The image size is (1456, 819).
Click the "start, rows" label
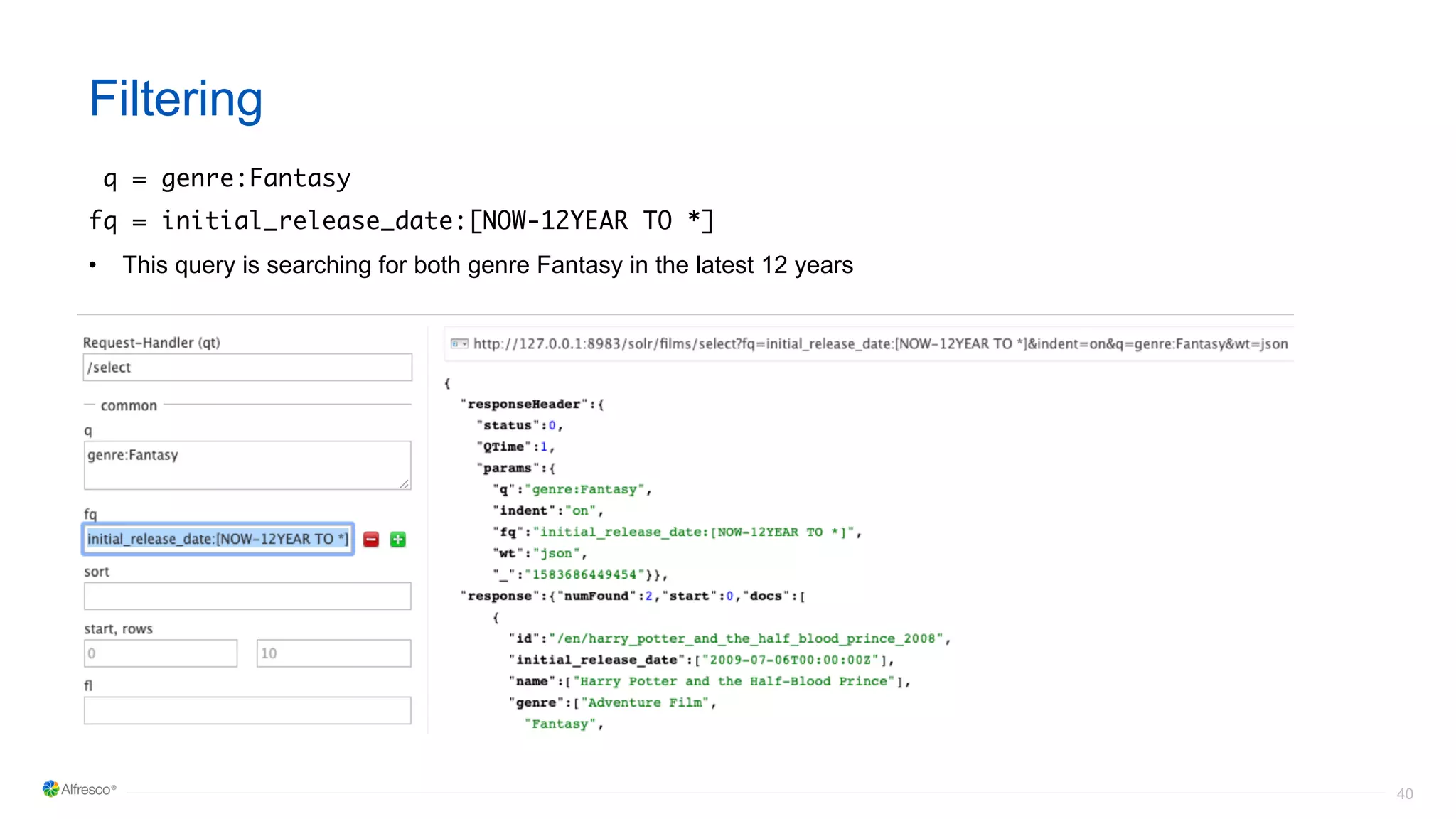pos(118,629)
